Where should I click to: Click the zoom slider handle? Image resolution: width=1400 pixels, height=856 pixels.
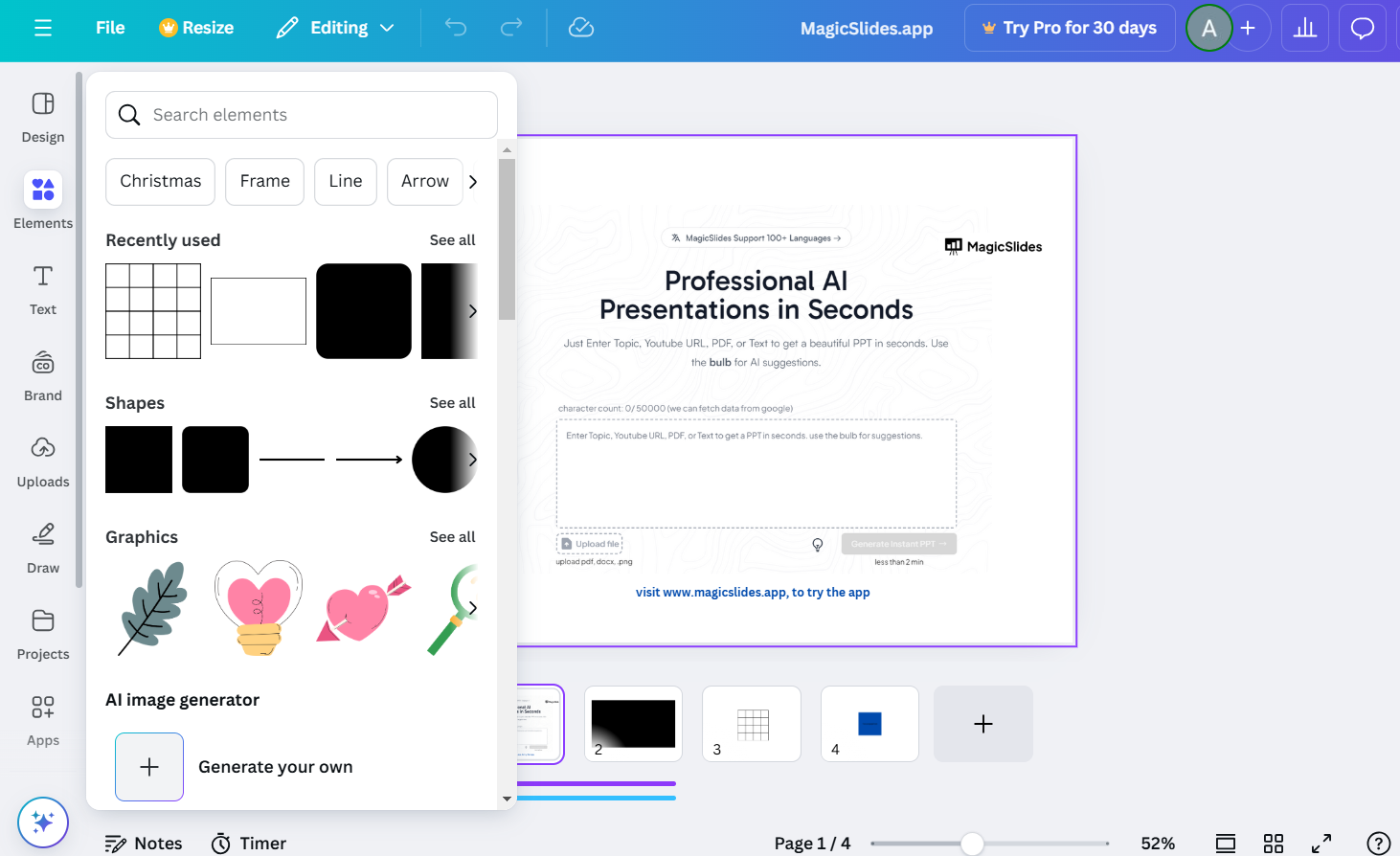click(x=972, y=844)
